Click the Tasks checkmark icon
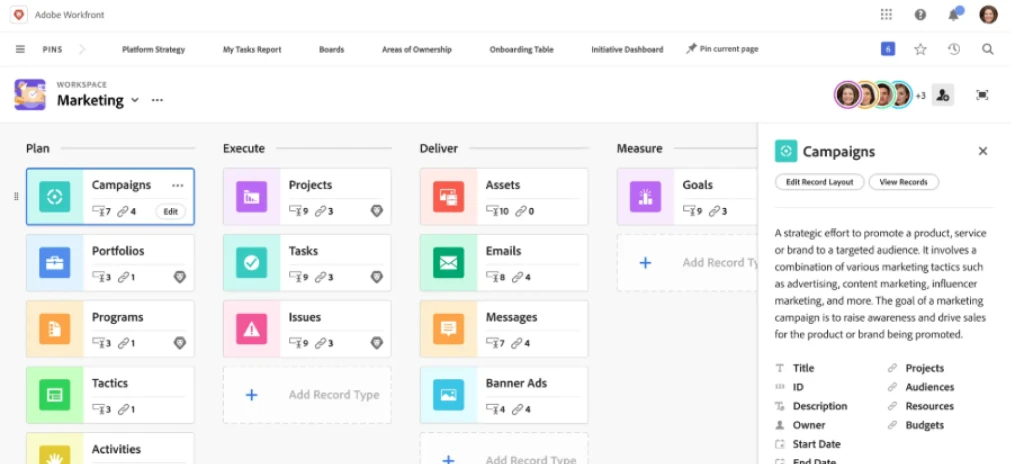The width and height of the screenshot is (1024, 464). click(251, 263)
